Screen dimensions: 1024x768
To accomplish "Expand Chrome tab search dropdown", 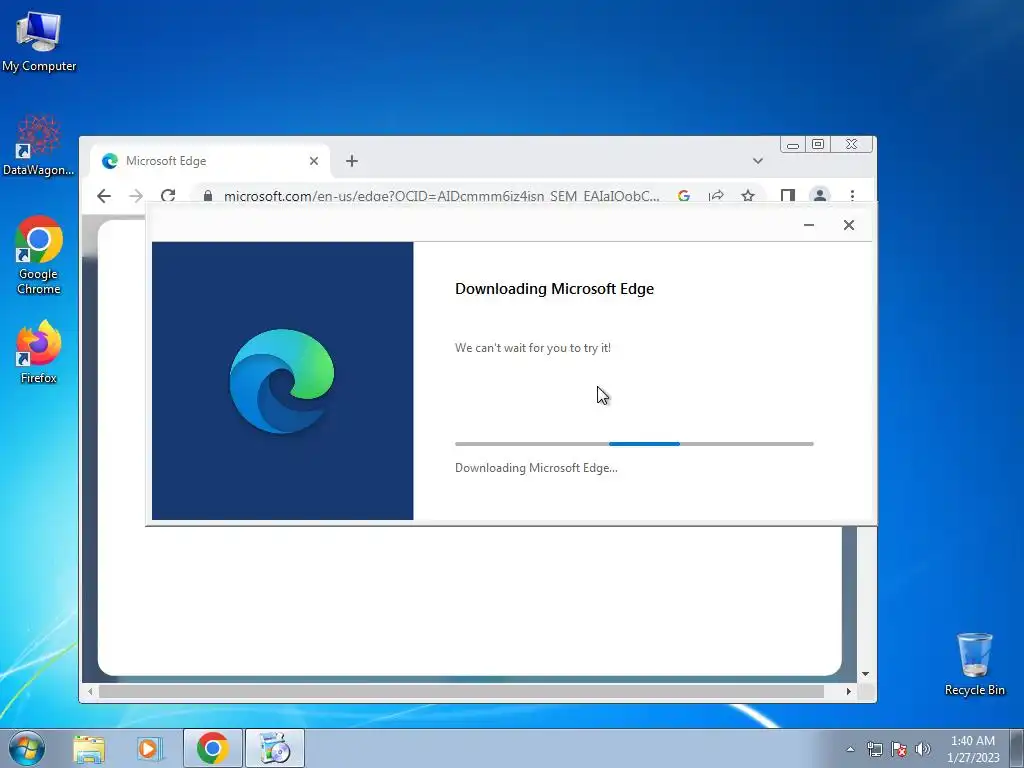I will (758, 161).
